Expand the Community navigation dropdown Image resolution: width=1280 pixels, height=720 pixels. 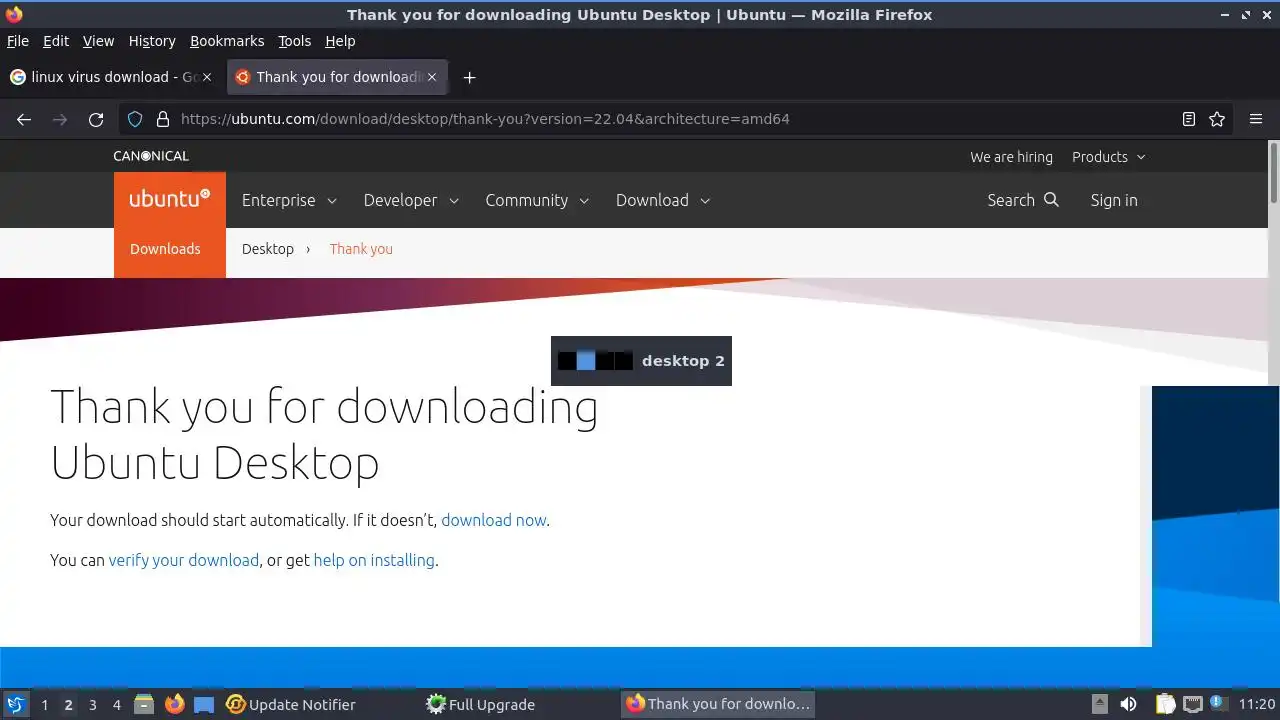coord(537,200)
